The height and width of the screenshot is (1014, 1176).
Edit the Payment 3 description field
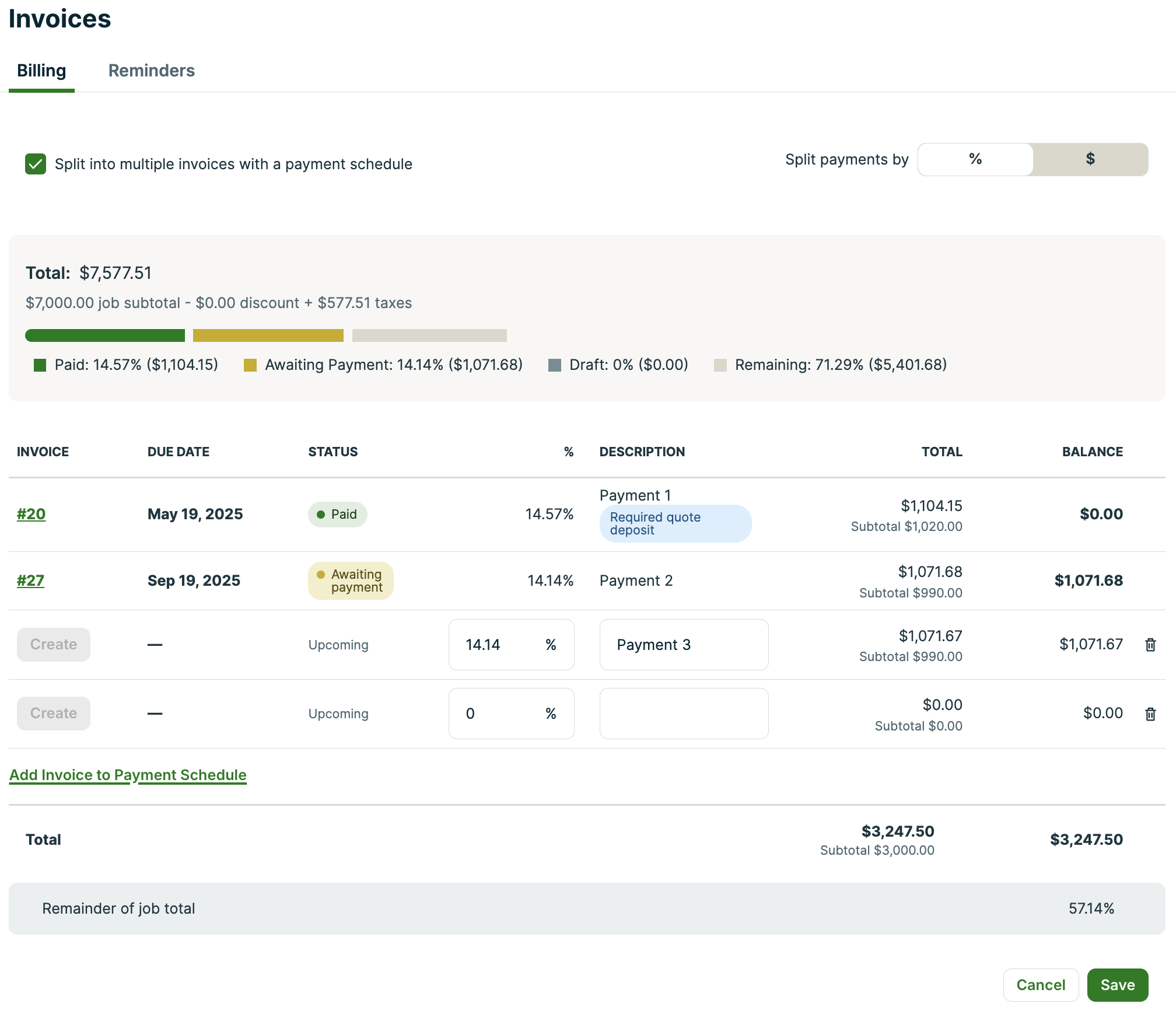click(x=684, y=645)
